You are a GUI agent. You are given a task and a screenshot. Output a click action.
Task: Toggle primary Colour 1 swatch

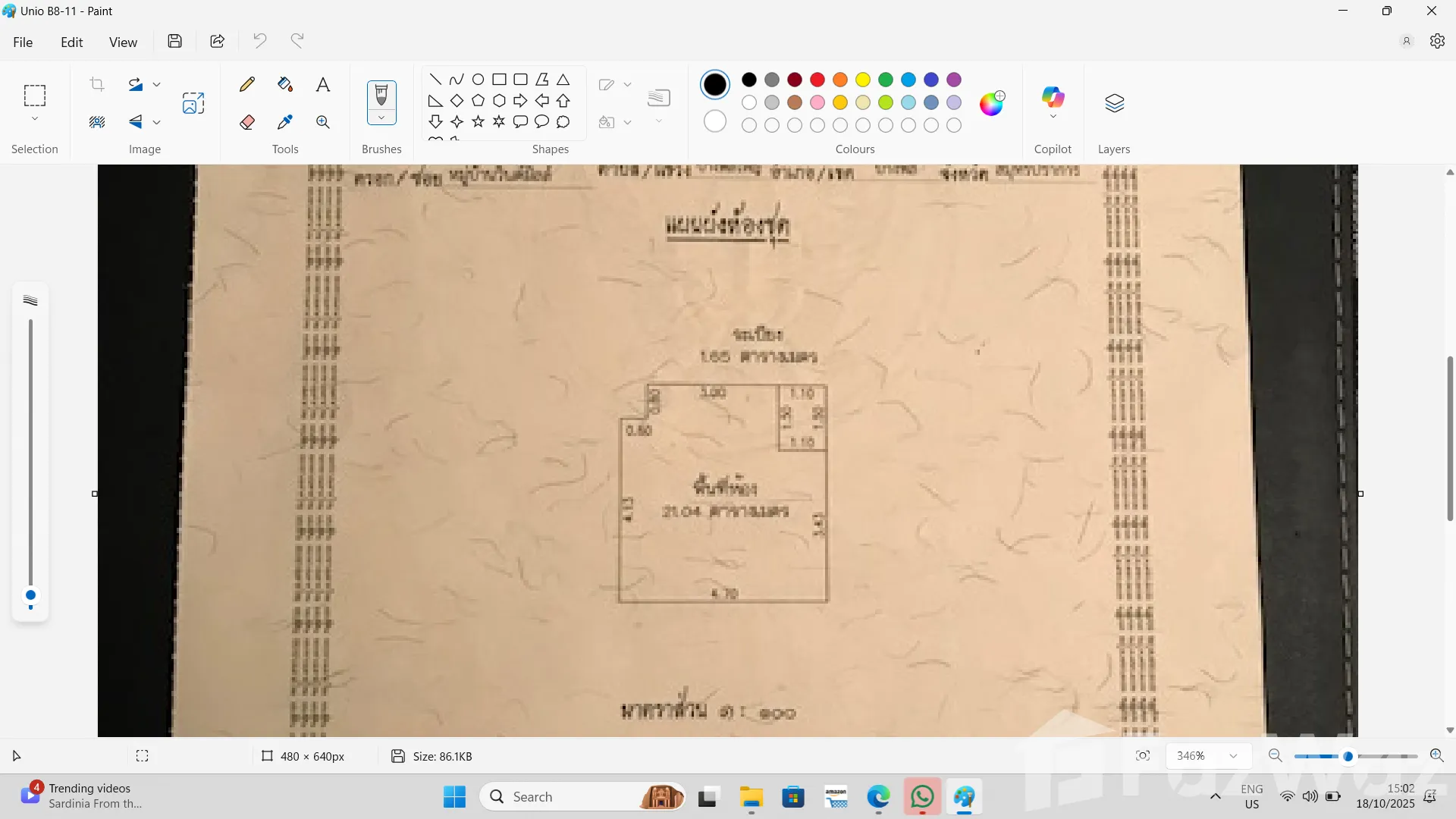[x=714, y=84]
